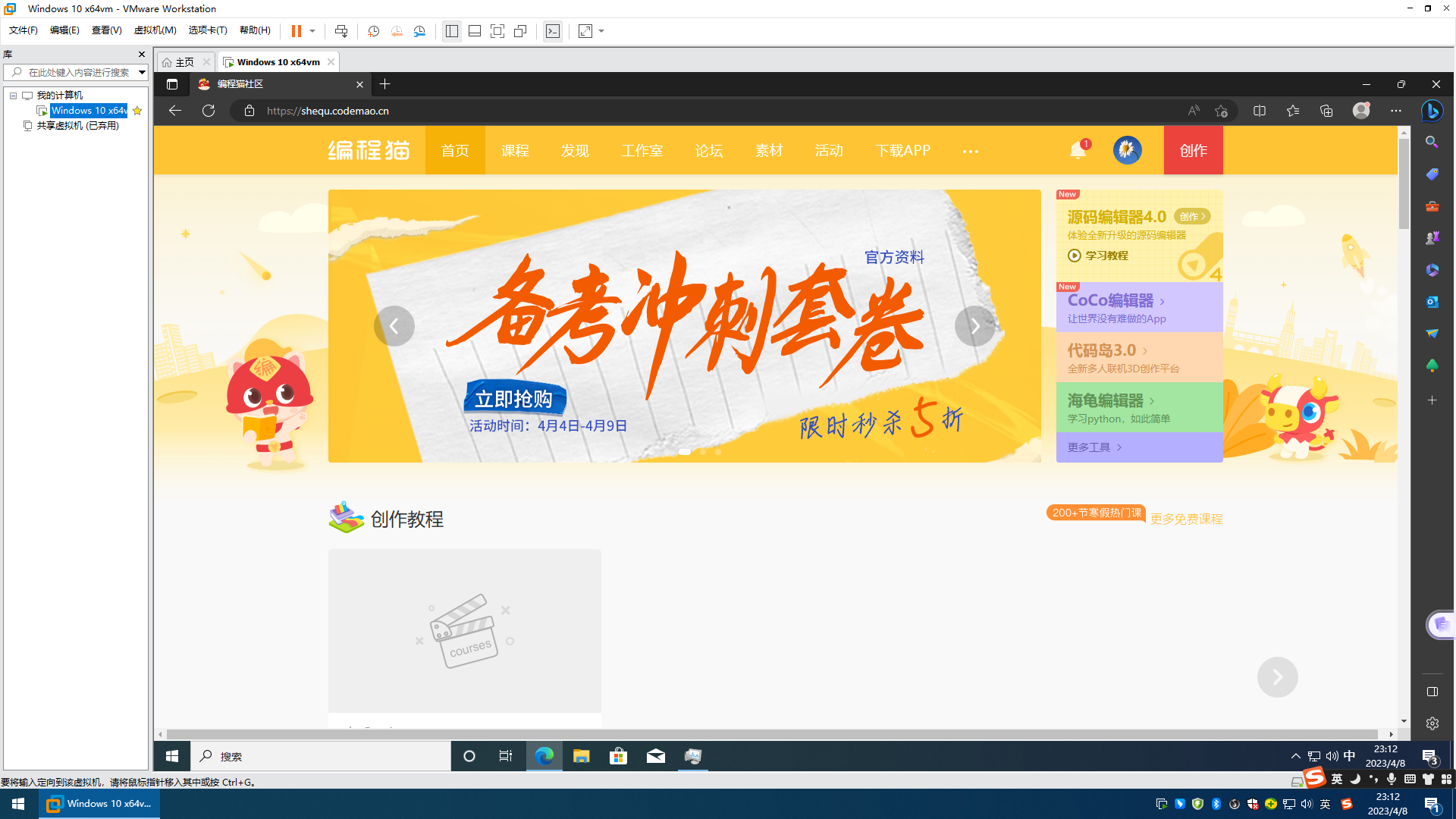Screen dimensions: 1456x819
Task: Click the courses placeholder thumbnail card
Action: [465, 631]
